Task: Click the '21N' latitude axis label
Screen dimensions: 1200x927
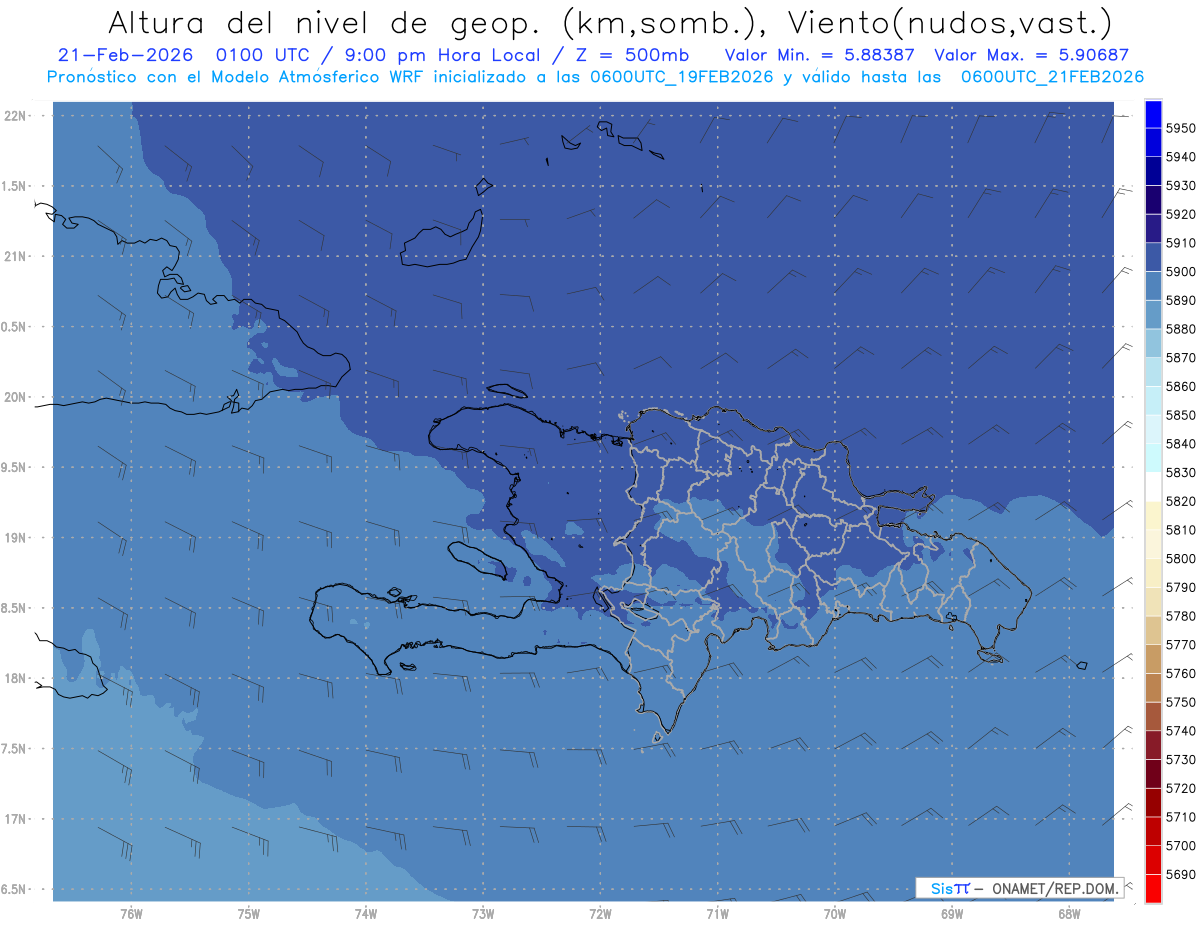Action: point(17,257)
